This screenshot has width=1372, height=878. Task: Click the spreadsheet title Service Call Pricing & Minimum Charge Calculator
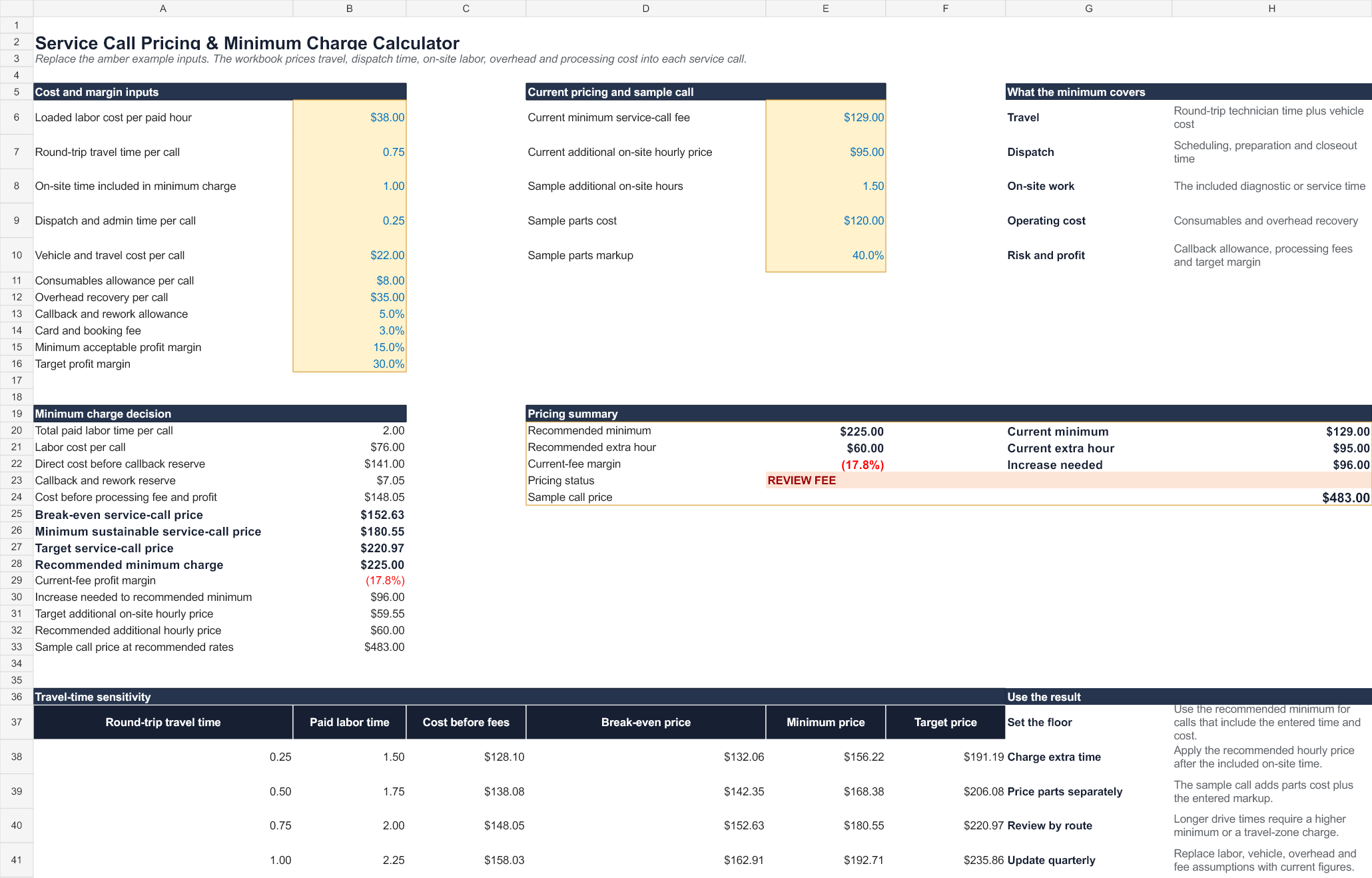pyautogui.click(x=247, y=43)
